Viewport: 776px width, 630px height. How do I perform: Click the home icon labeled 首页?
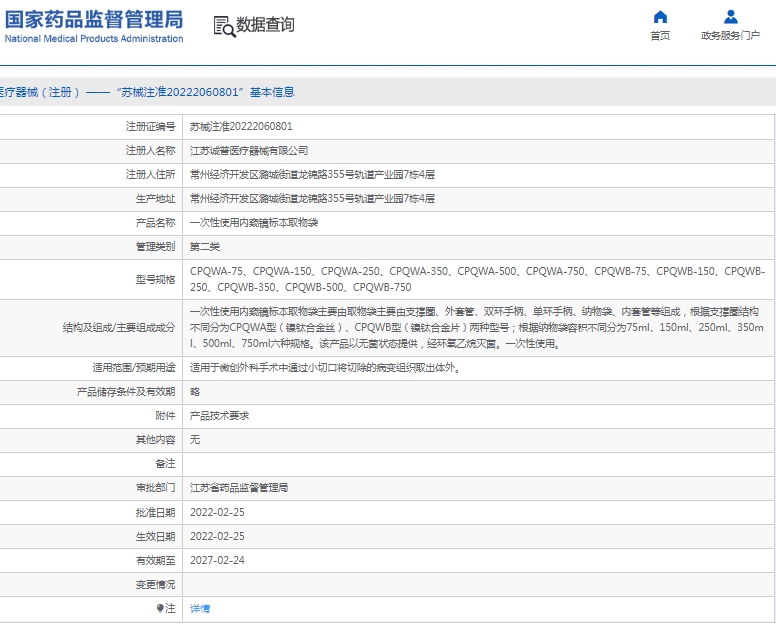660,17
